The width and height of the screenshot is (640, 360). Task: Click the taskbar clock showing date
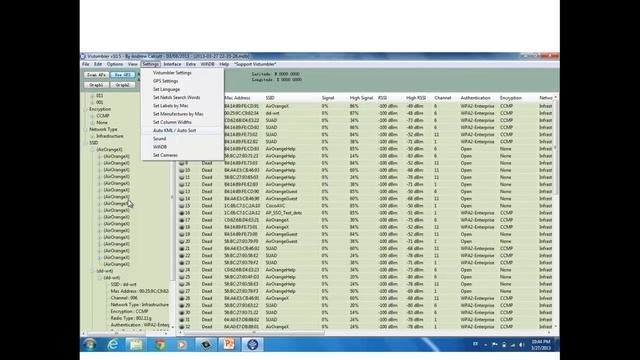(x=541, y=345)
